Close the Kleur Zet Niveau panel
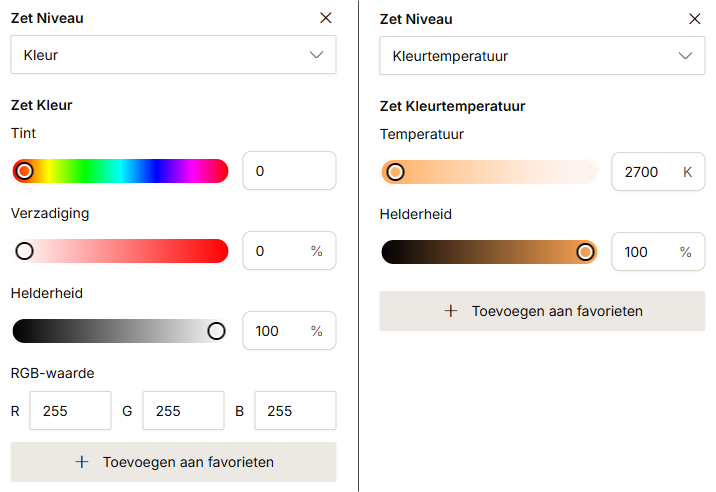The image size is (716, 492). click(326, 18)
